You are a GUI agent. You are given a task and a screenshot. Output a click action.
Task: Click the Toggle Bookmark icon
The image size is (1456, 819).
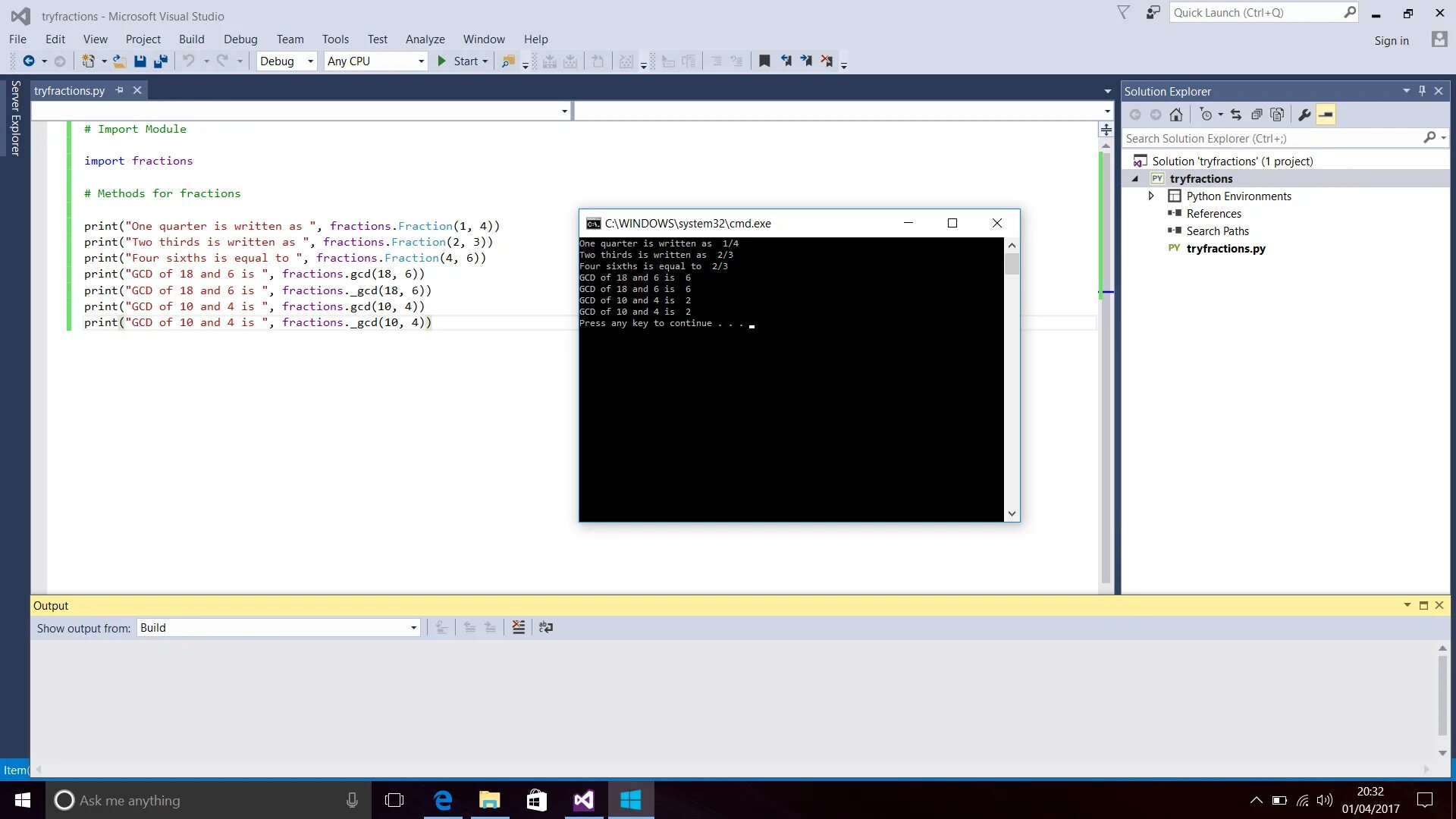[x=764, y=61]
